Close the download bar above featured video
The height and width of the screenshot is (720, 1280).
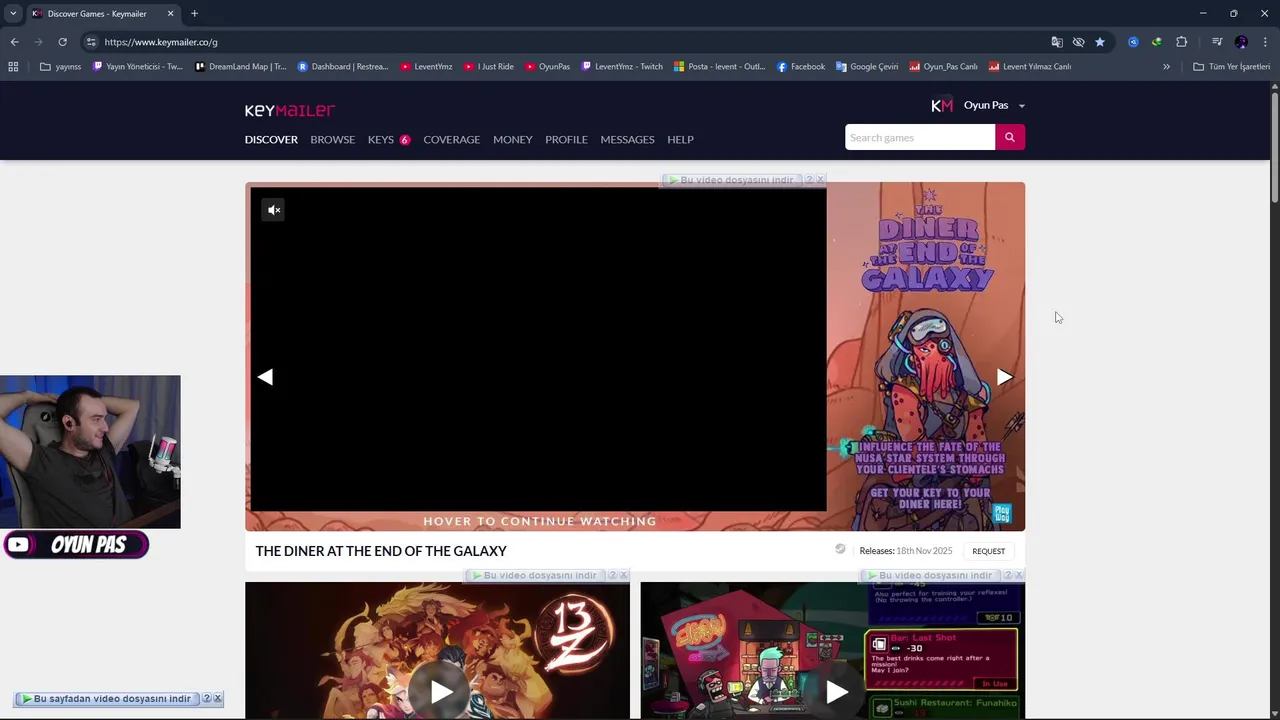coord(820,180)
